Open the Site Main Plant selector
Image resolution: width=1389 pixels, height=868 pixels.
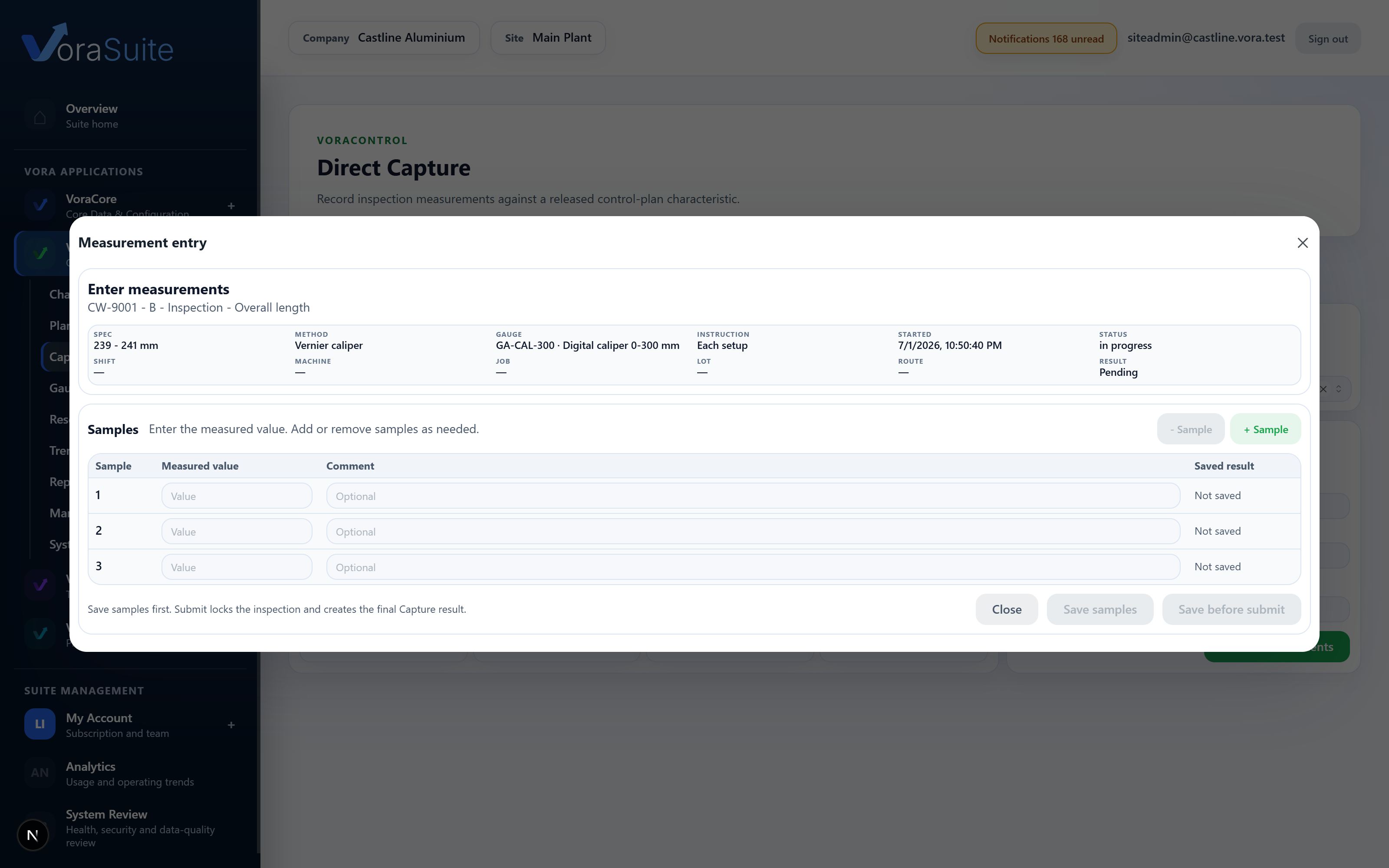(548, 38)
